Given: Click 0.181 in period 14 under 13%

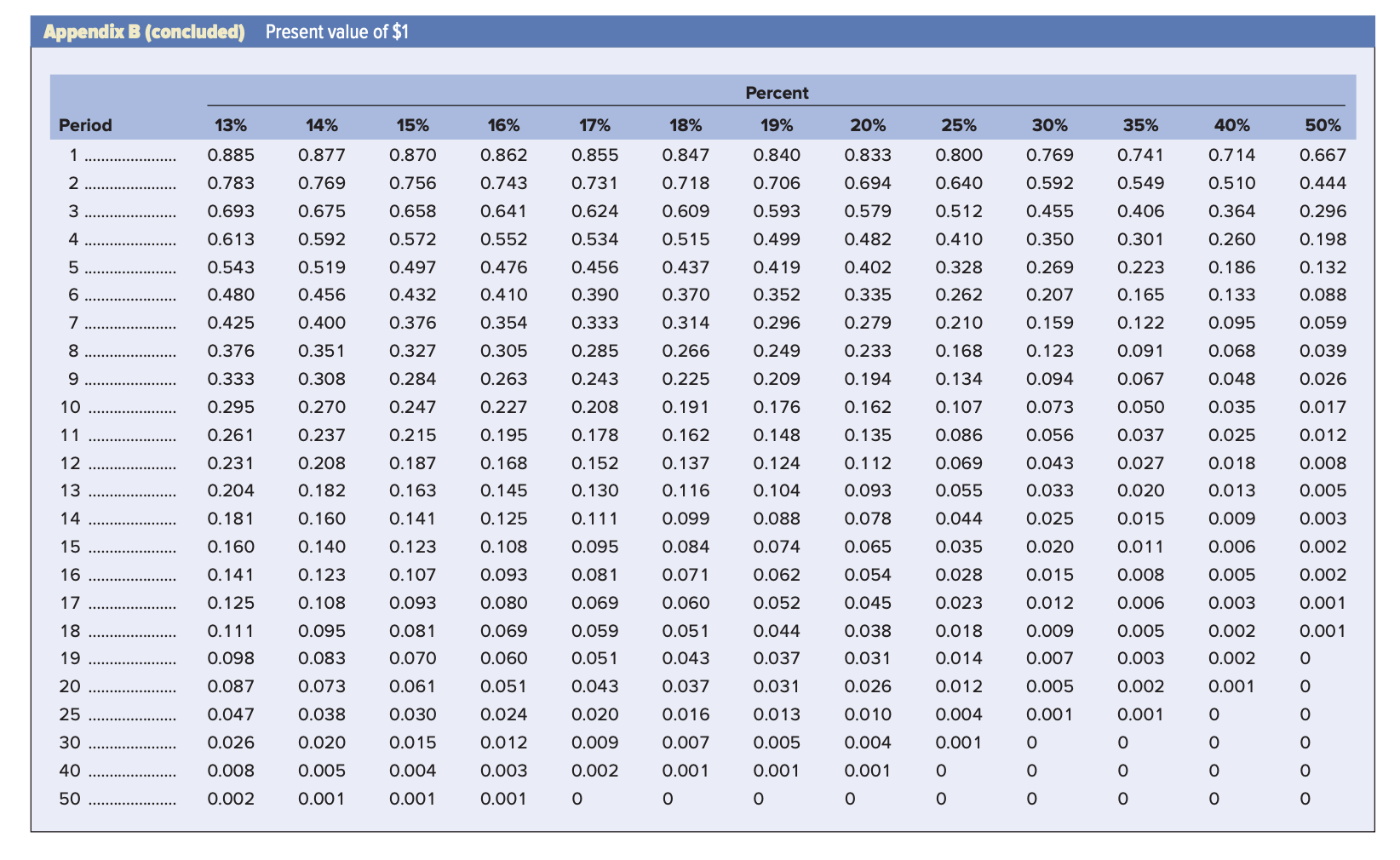Looking at the screenshot, I should [231, 519].
